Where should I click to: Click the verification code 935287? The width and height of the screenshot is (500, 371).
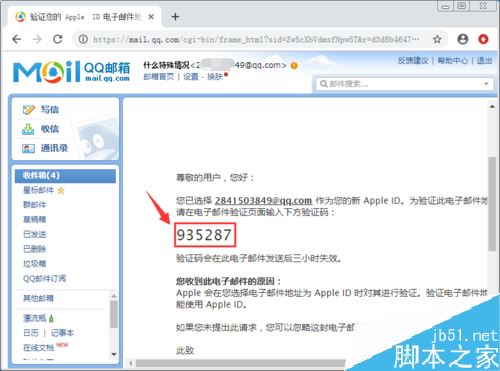pos(204,235)
